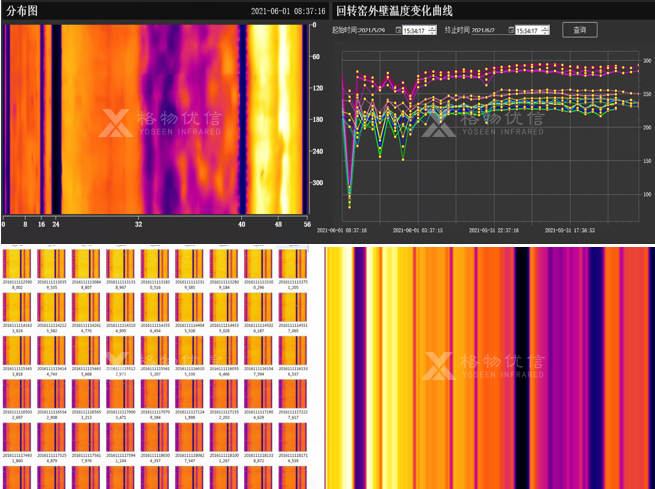Open thumbnail labeled 1_205
Screen dimensions: 655x489
(x=293, y=264)
